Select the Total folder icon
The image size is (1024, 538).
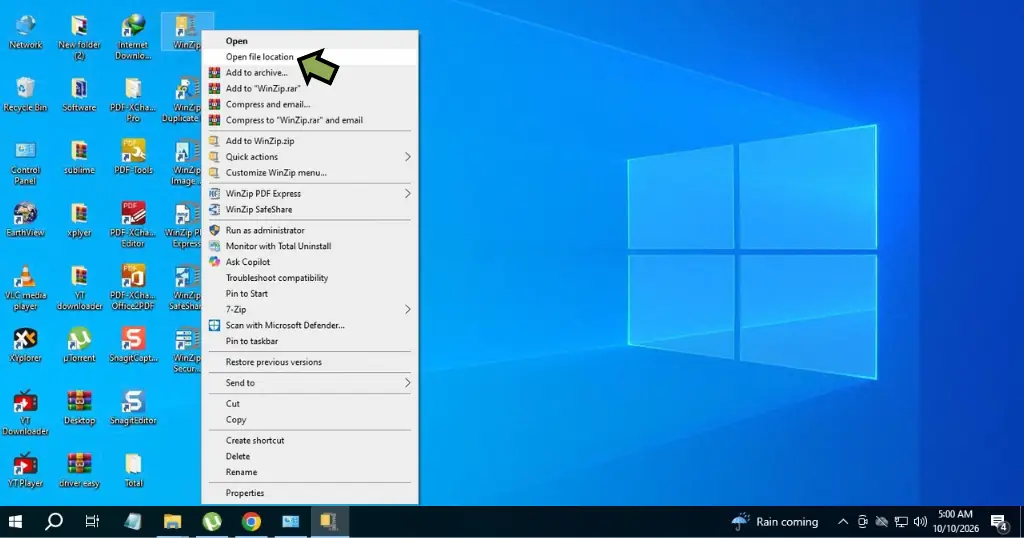(x=133, y=471)
